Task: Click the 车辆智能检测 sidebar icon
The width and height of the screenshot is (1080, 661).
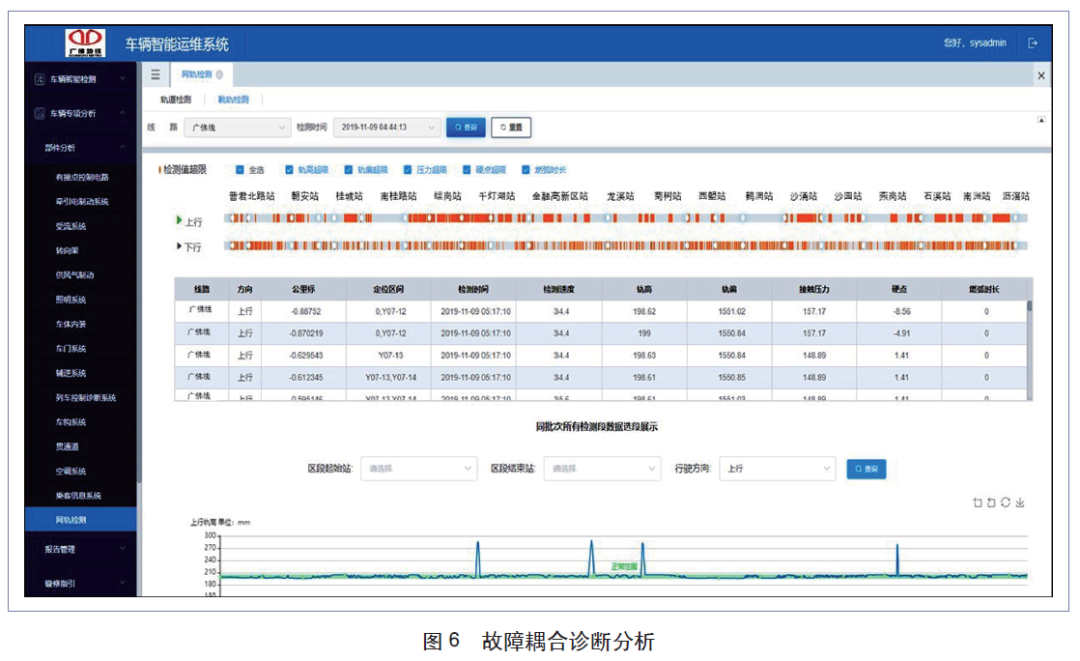Action: [40, 78]
